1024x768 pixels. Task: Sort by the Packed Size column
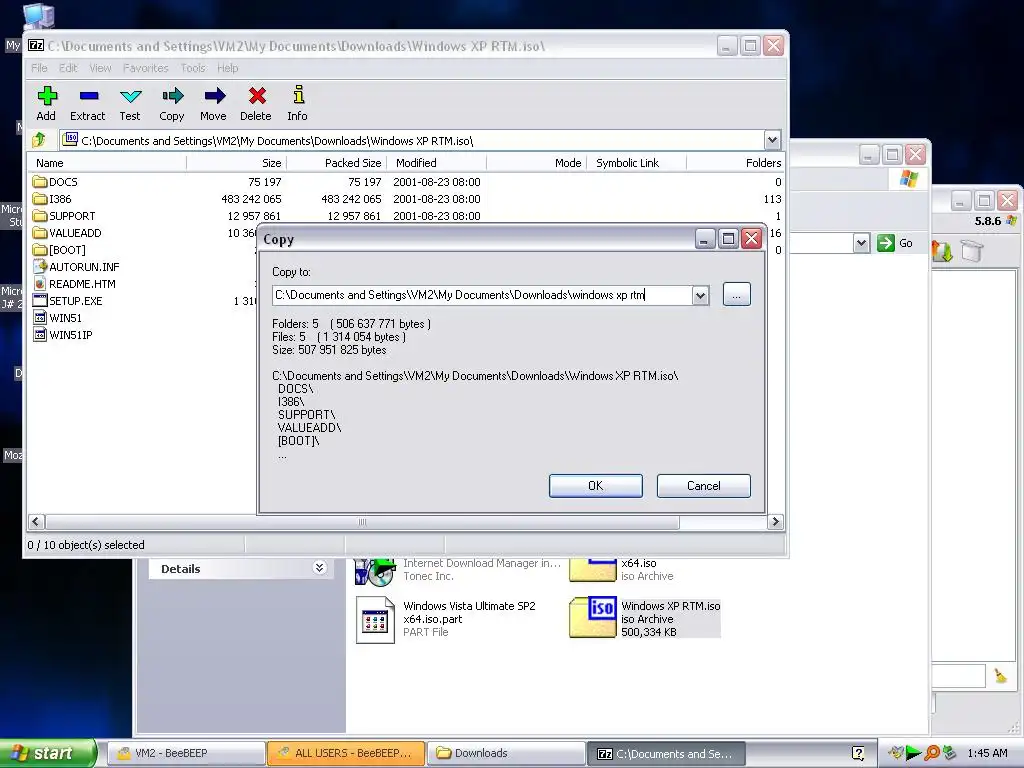click(336, 163)
